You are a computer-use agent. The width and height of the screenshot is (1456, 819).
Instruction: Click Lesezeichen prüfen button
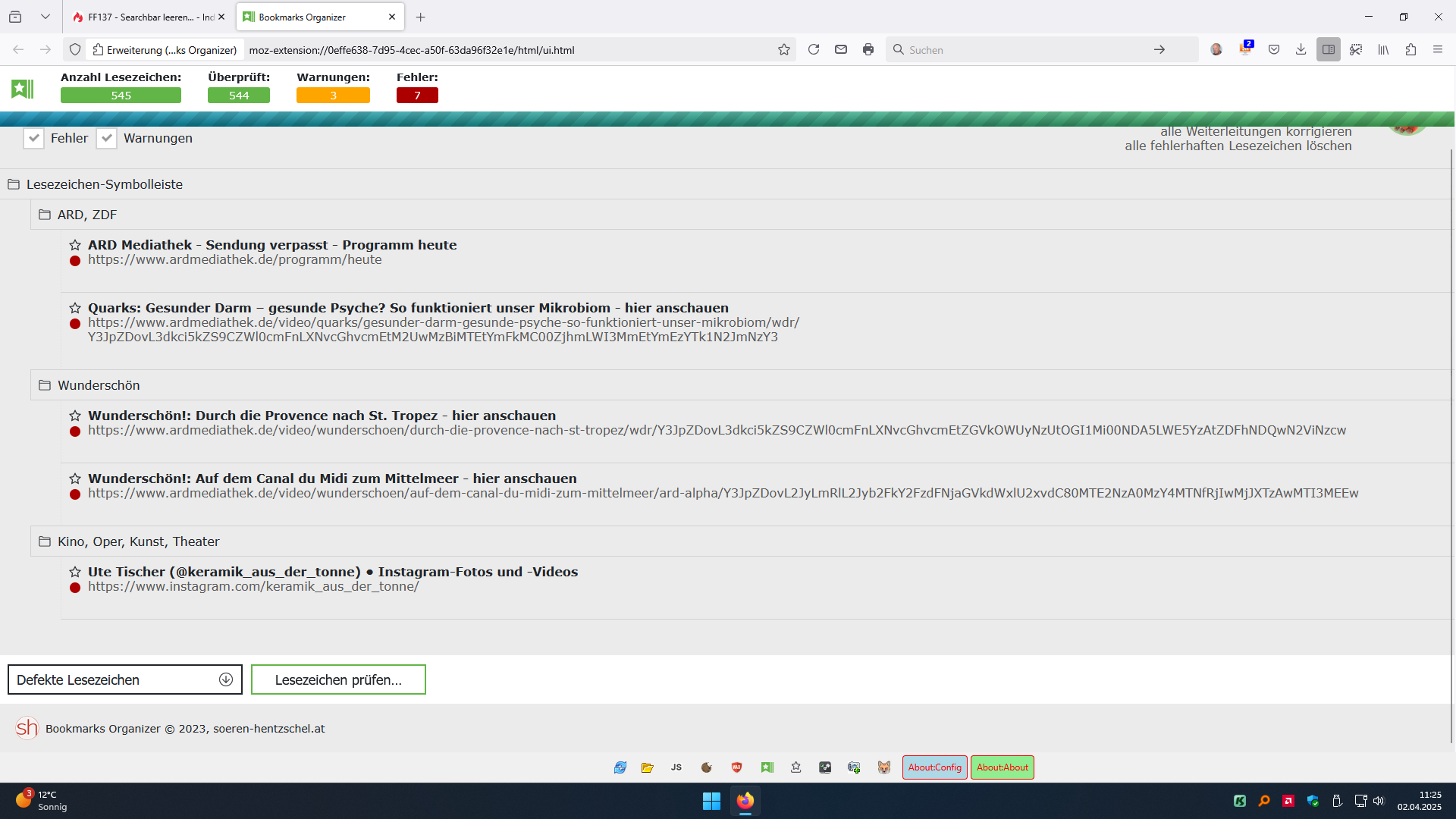tap(338, 679)
